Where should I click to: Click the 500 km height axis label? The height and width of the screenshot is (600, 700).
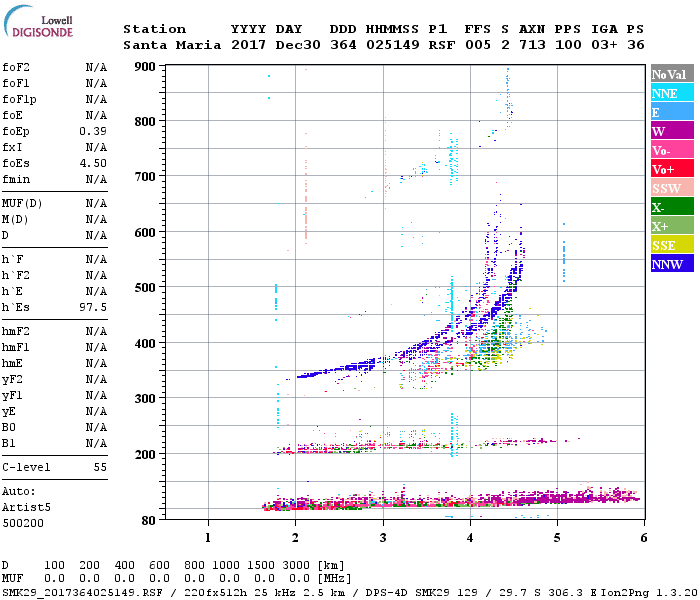(145, 287)
